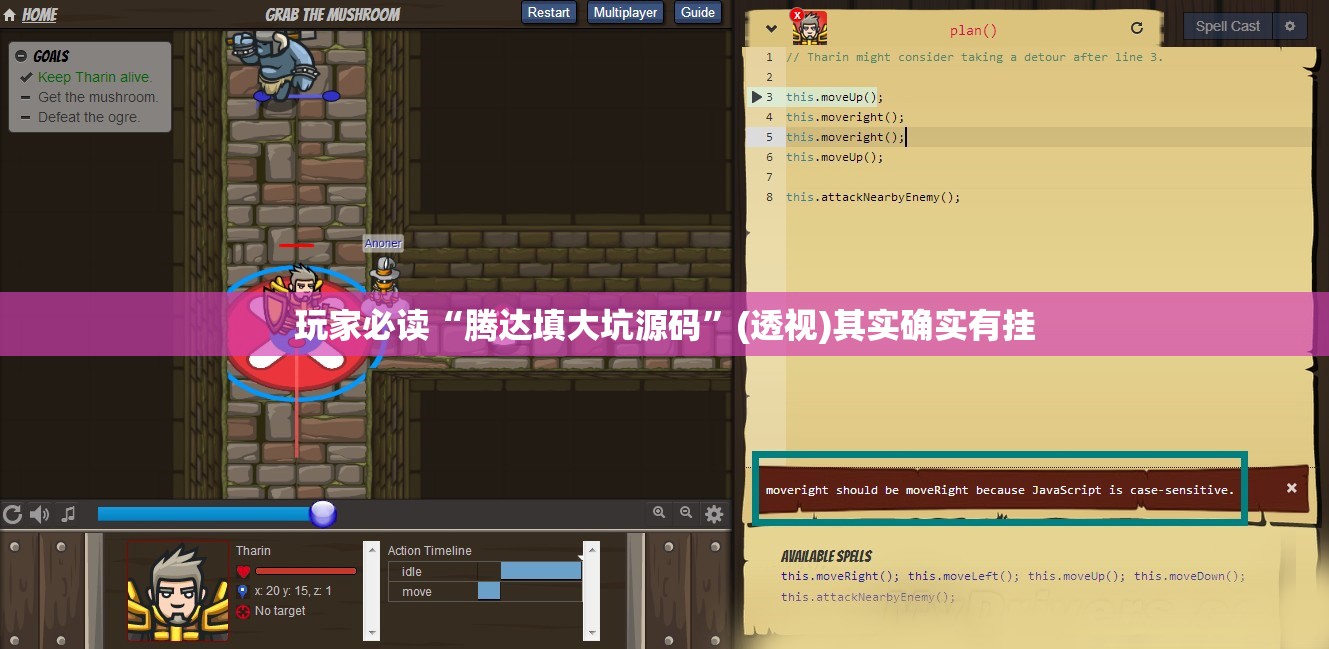Click code line 3 this.moveUp();
The image size is (1329, 649).
835,97
